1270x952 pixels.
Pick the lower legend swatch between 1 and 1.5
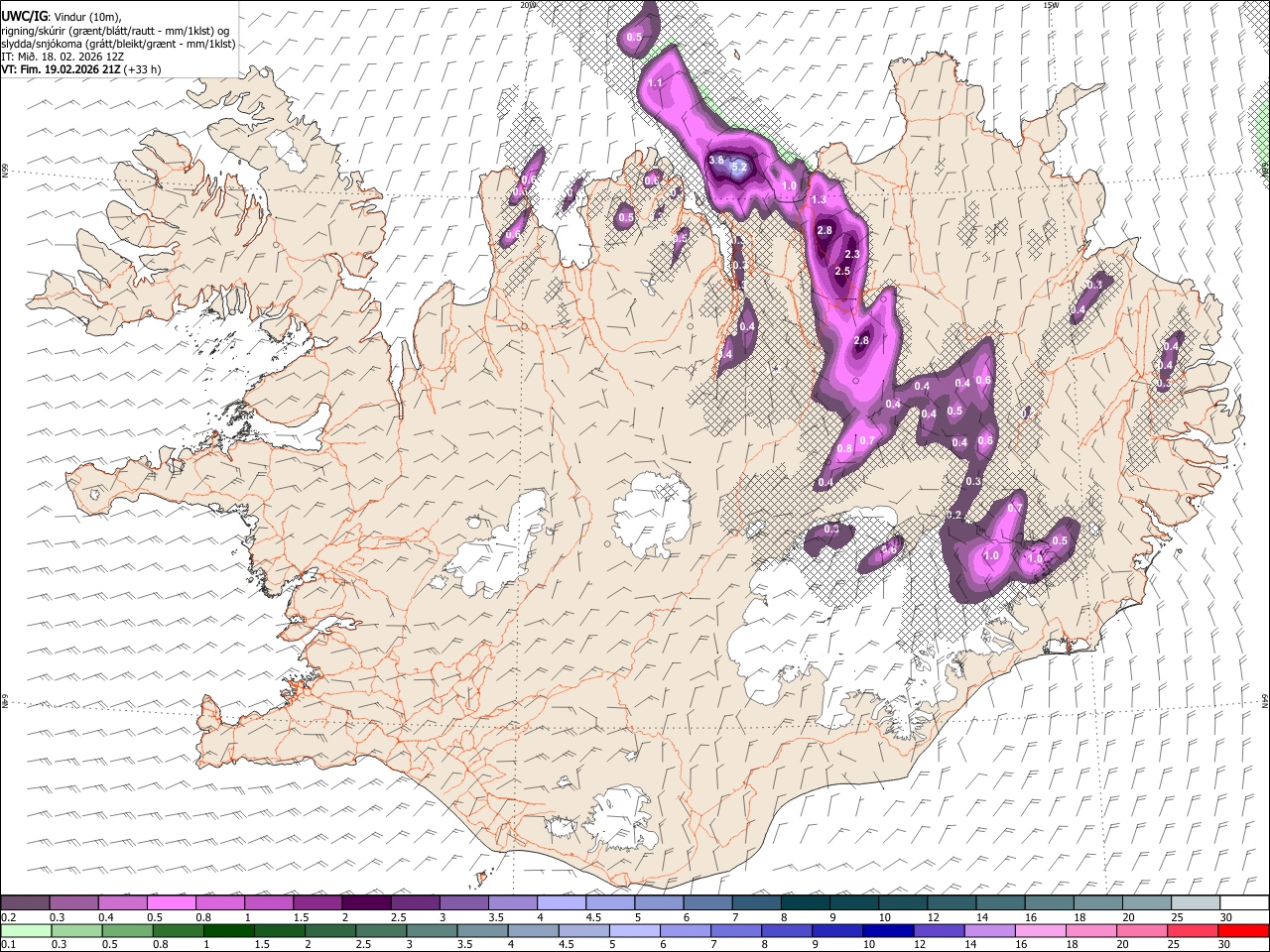[x=228, y=930]
